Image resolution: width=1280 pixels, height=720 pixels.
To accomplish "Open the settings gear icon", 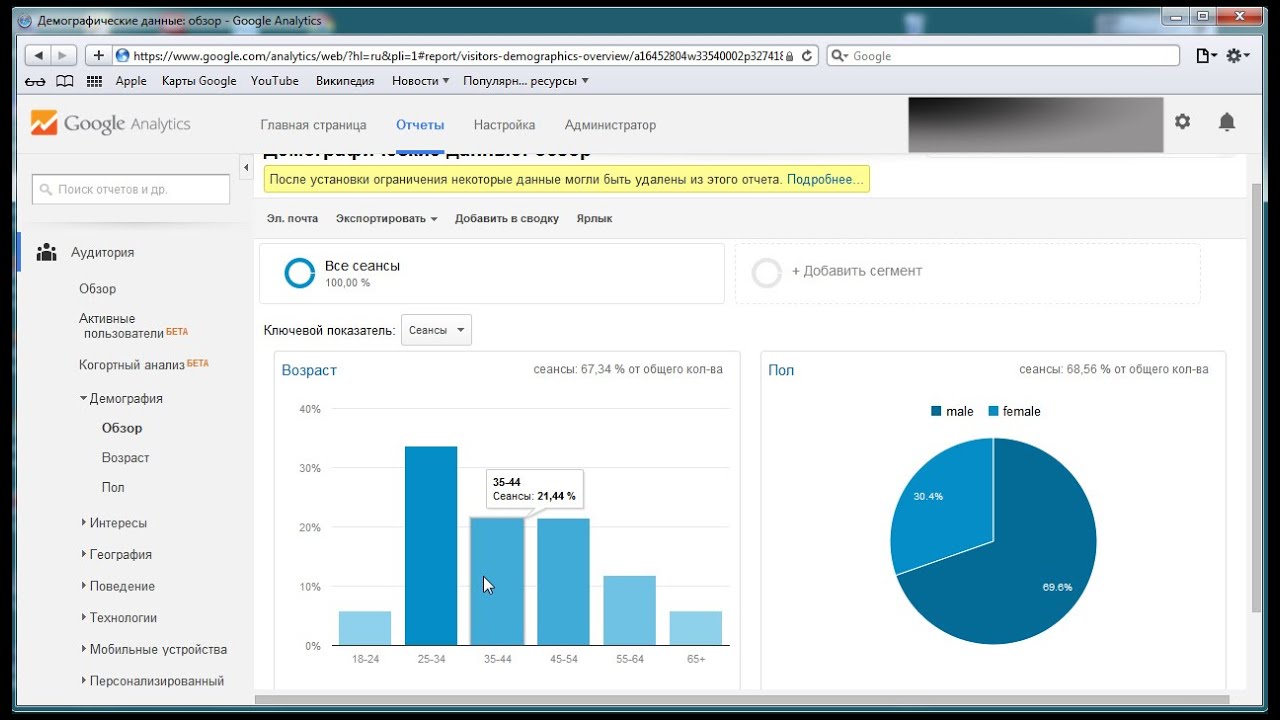I will tap(1182, 122).
